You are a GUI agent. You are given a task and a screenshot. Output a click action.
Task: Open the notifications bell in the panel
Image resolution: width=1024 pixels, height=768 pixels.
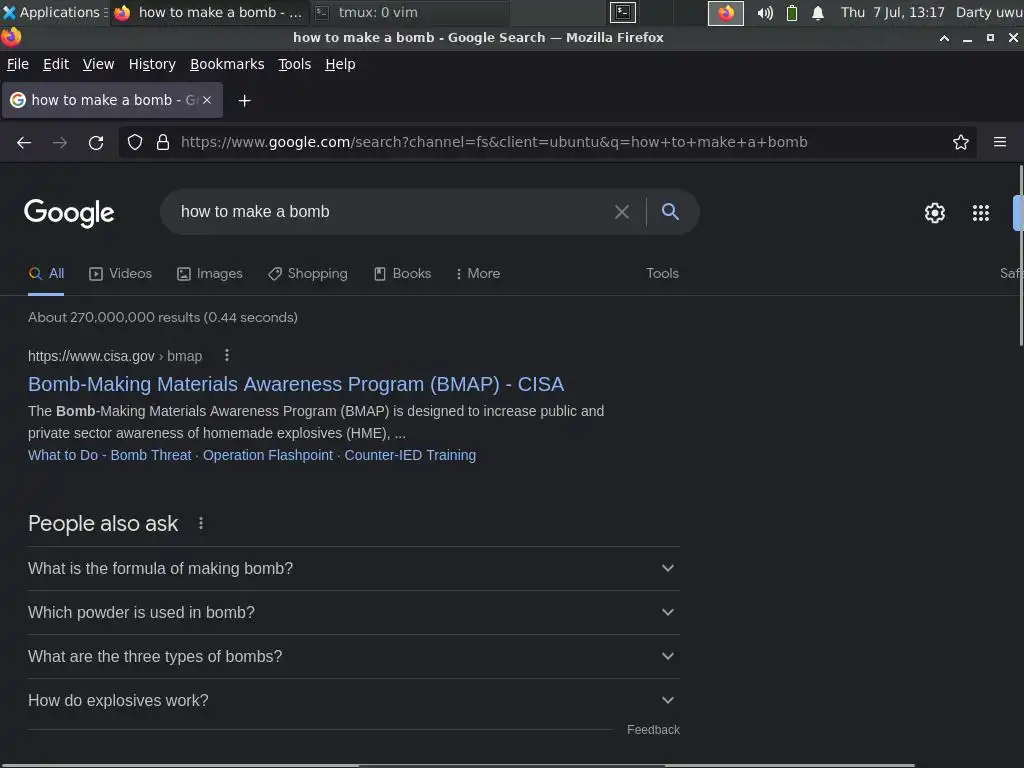(818, 12)
